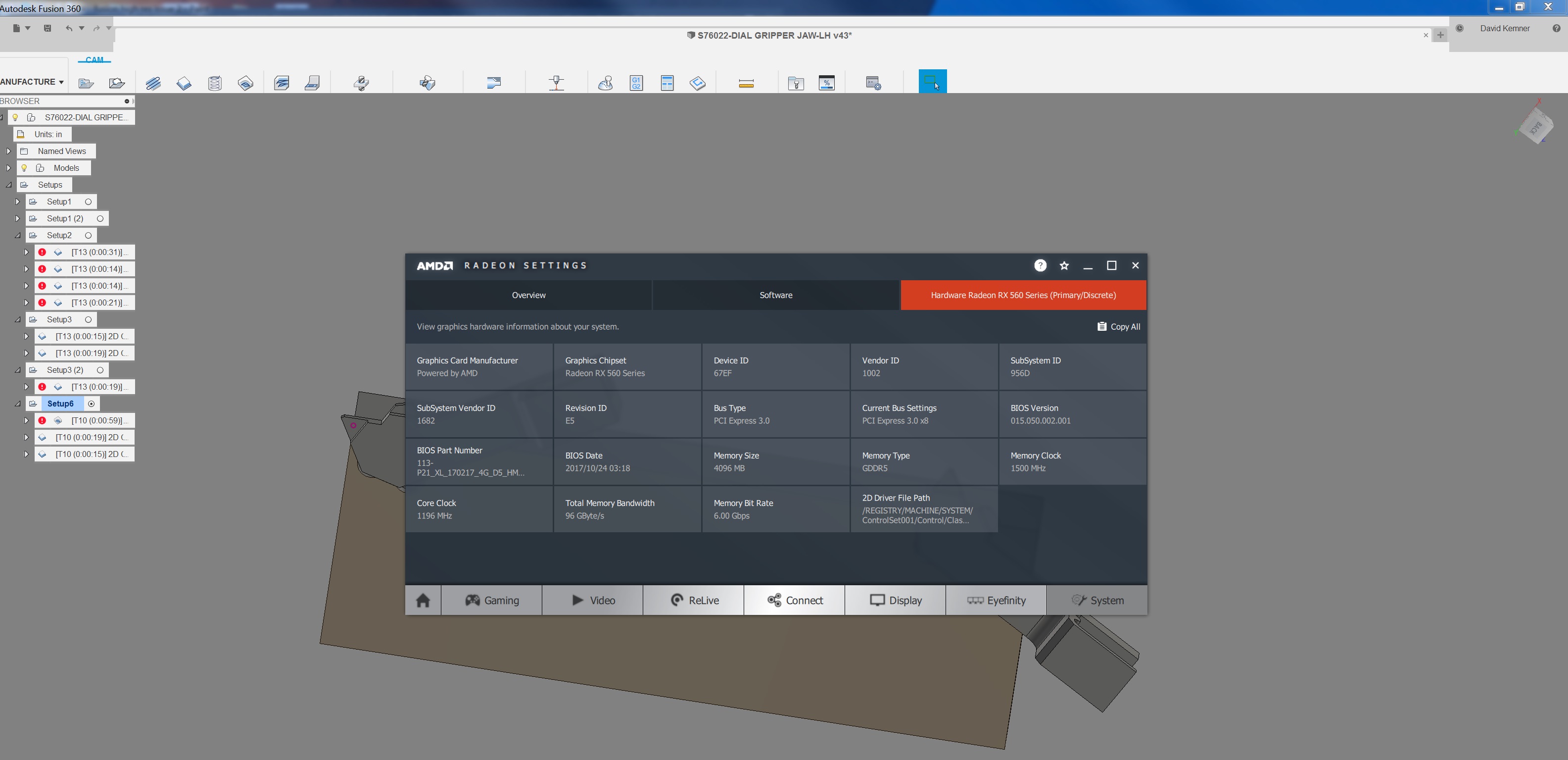Select the Simulate tool in the Manufacture toolbar
The height and width of the screenshot is (760, 1568).
click(x=606, y=82)
